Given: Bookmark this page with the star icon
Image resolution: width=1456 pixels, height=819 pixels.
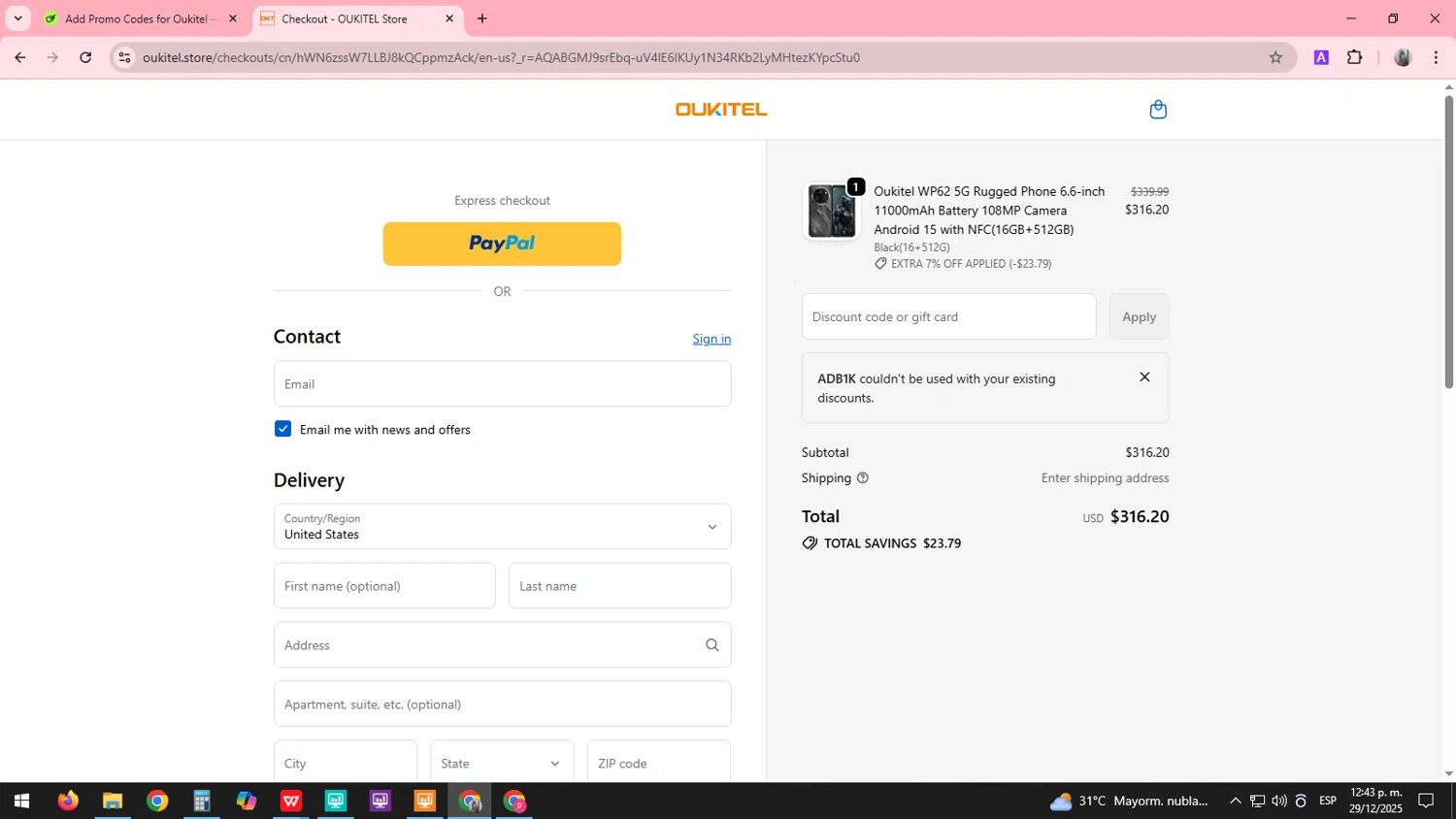Looking at the screenshot, I should pos(1275,57).
